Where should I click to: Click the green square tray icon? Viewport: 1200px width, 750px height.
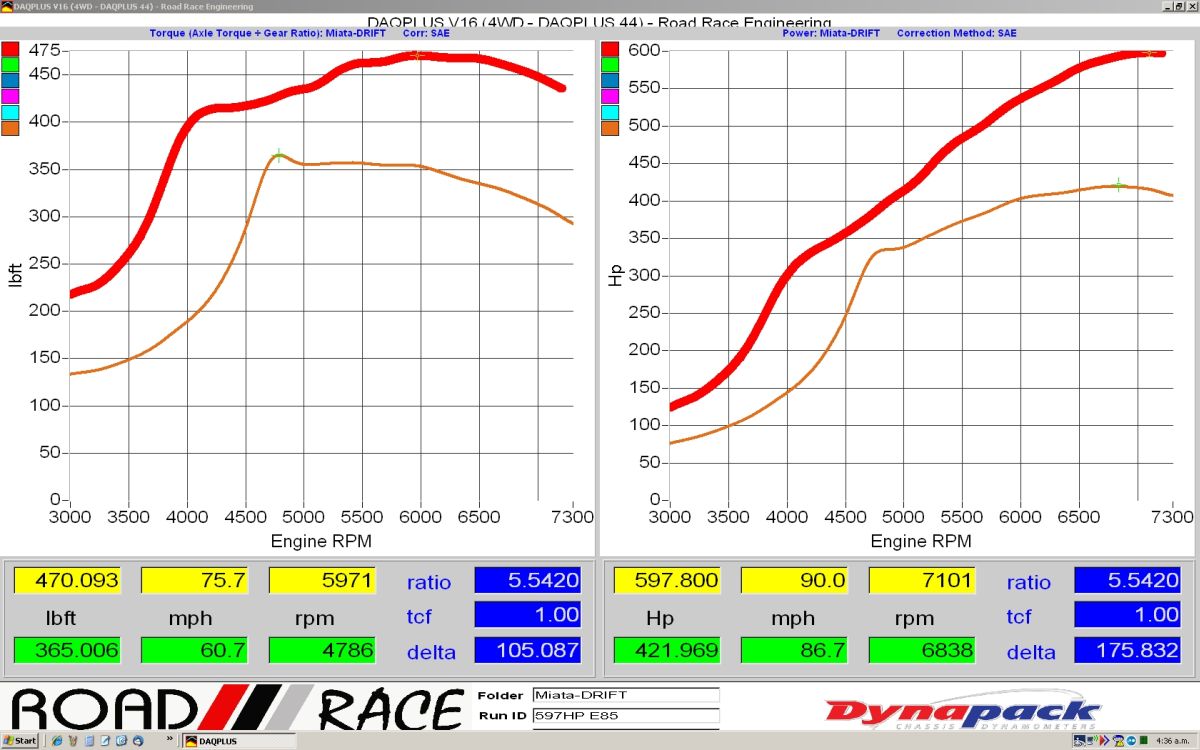coord(1143,741)
